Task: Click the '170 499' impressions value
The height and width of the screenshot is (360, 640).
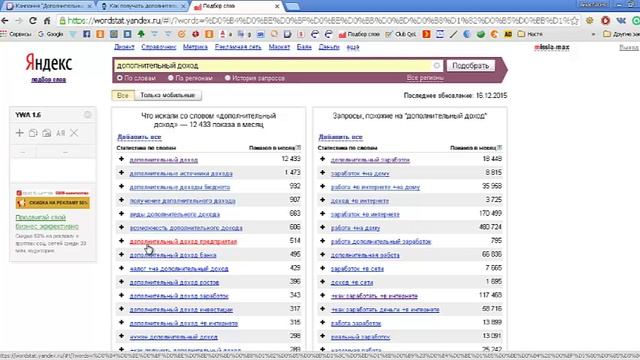Action: click(x=490, y=213)
